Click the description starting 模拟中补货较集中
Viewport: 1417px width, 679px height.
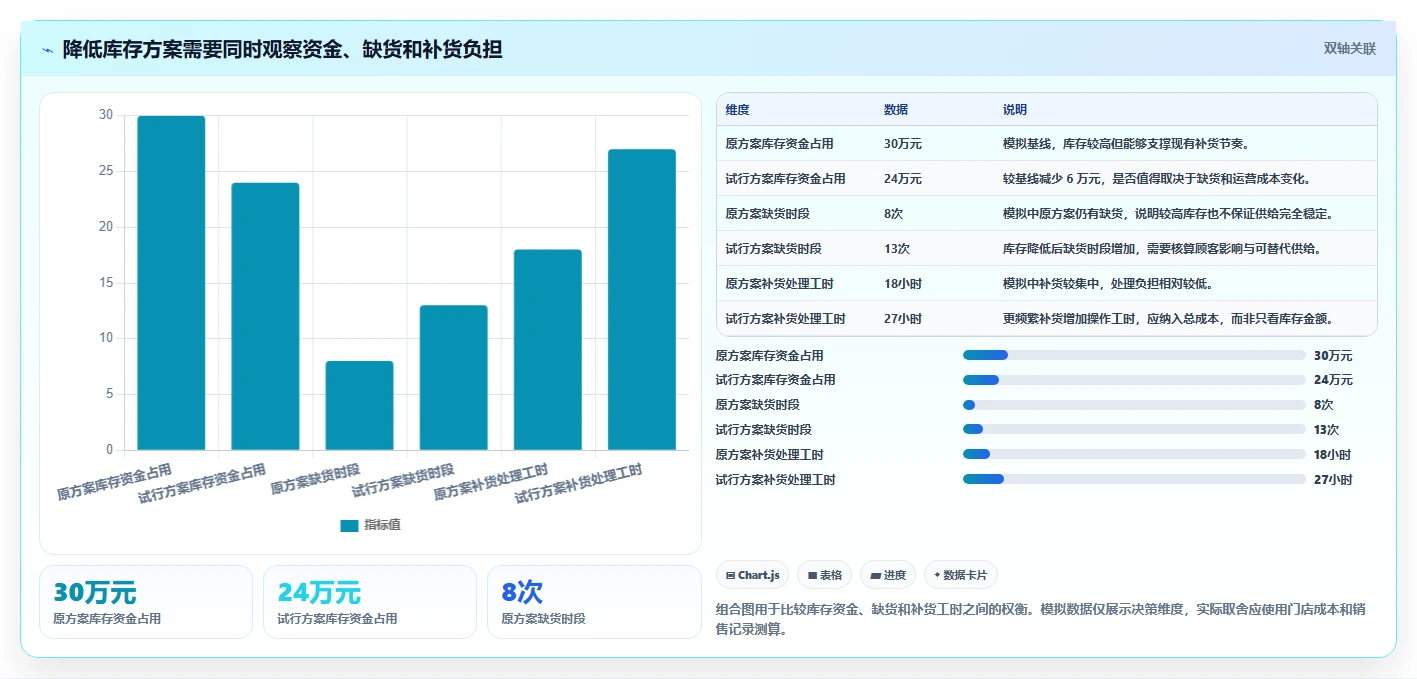(1108, 284)
